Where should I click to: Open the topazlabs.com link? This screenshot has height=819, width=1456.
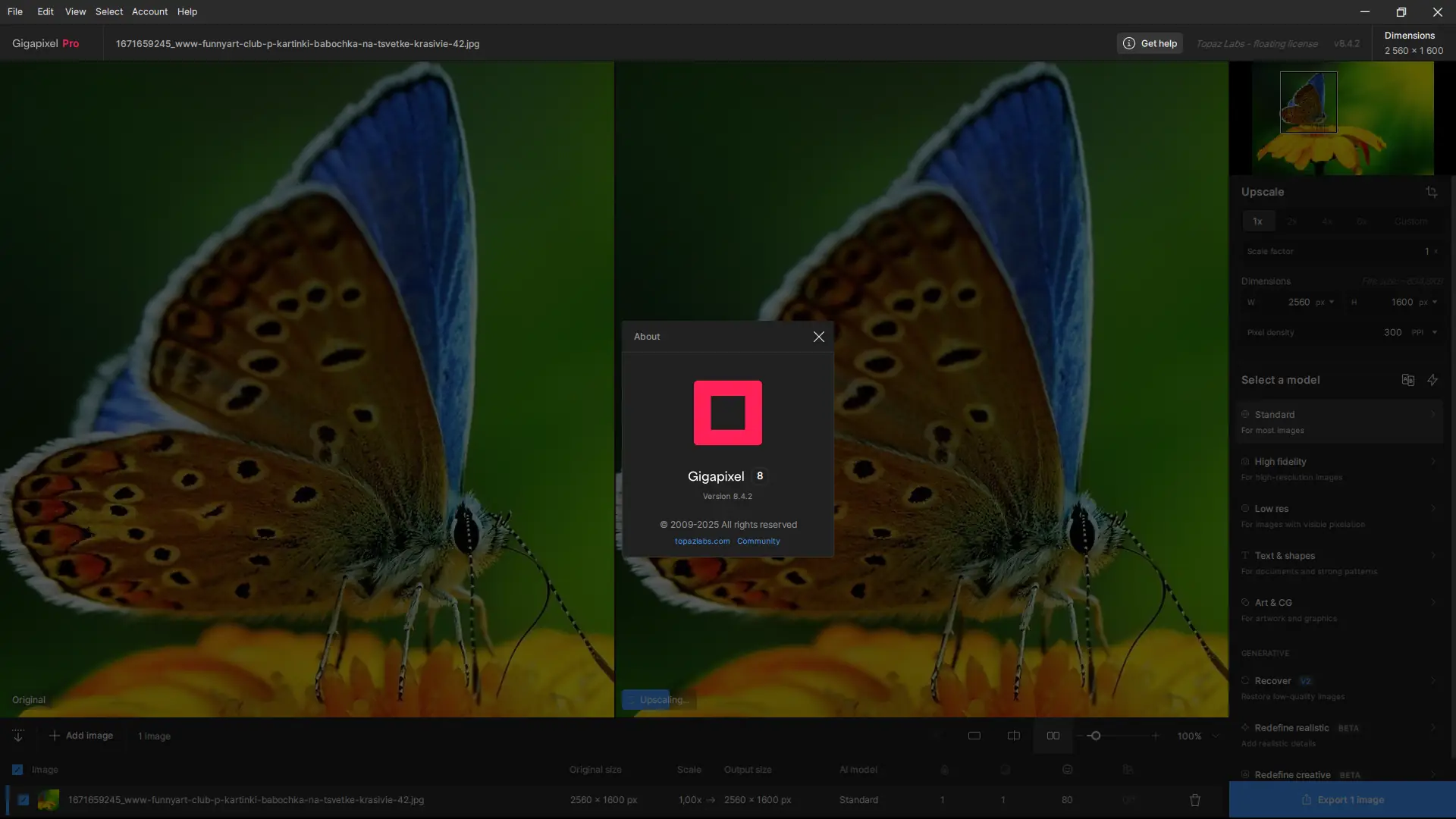pyautogui.click(x=702, y=541)
